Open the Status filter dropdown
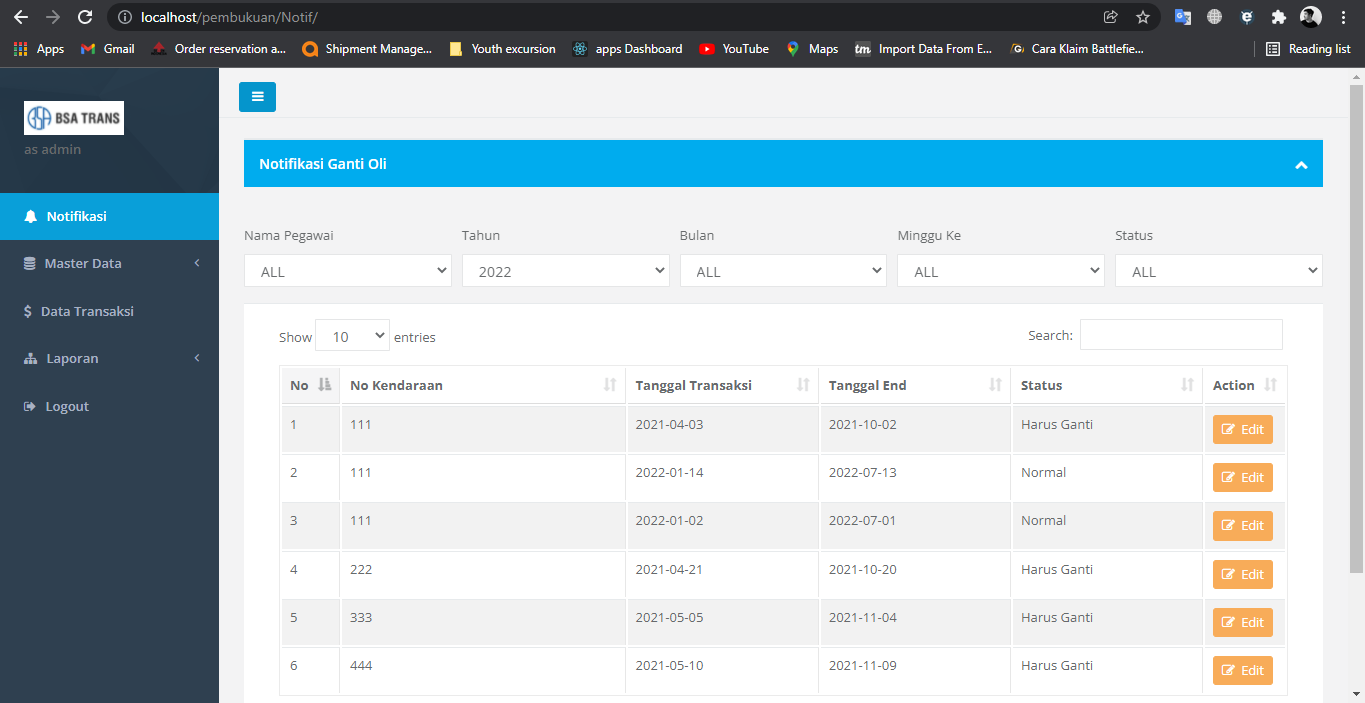 1219,271
